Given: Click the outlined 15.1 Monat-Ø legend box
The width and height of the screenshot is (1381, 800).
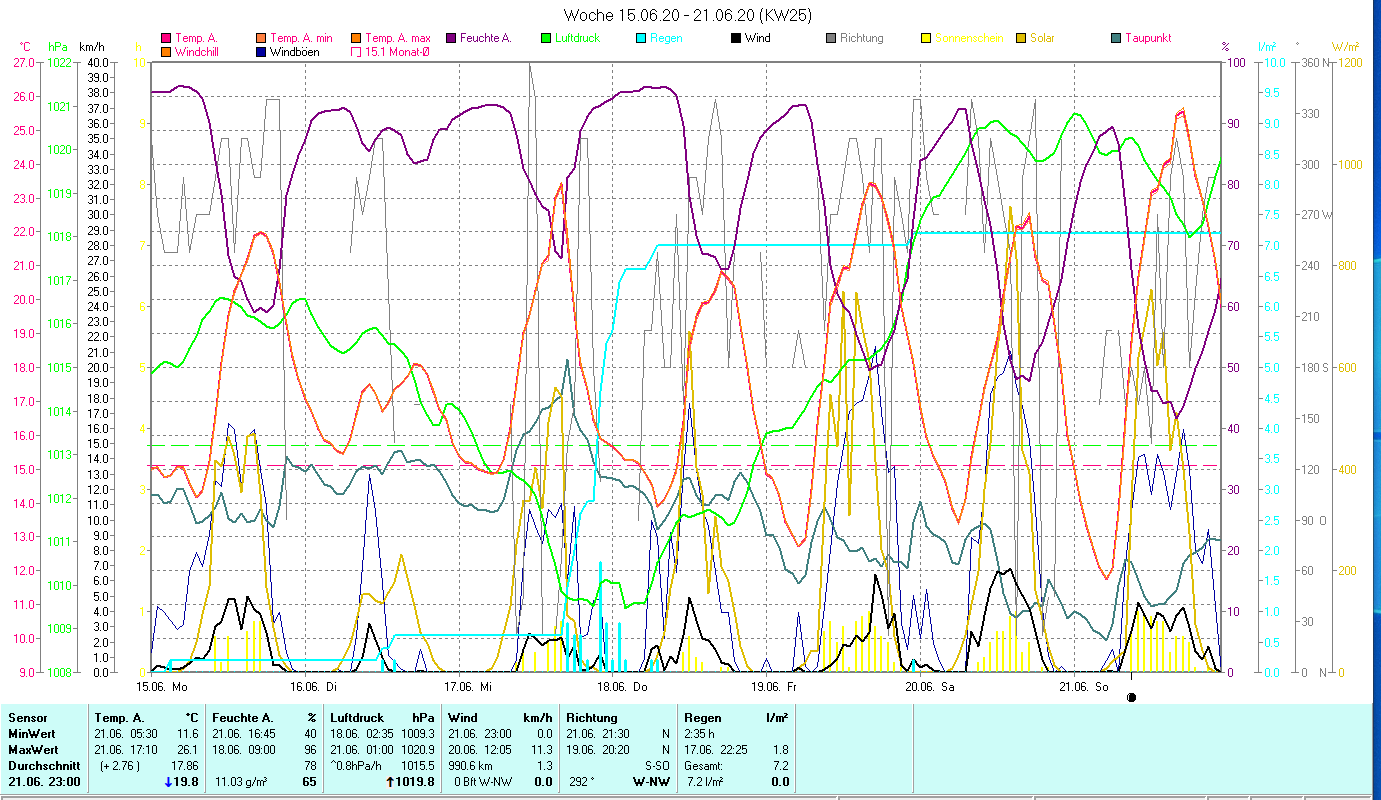Looking at the screenshot, I should 356,51.
